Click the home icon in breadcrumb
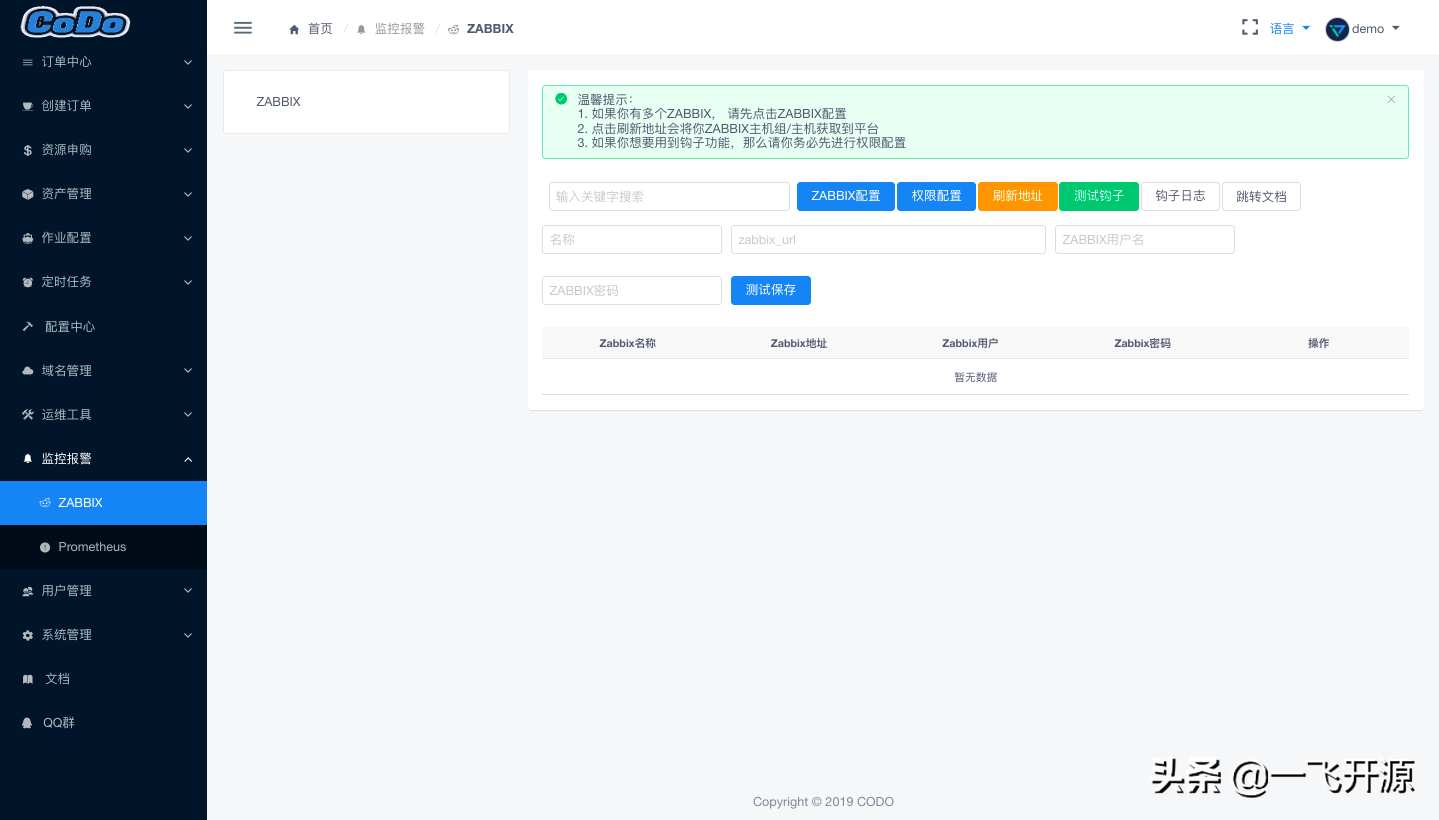The image size is (1439, 820). point(294,29)
